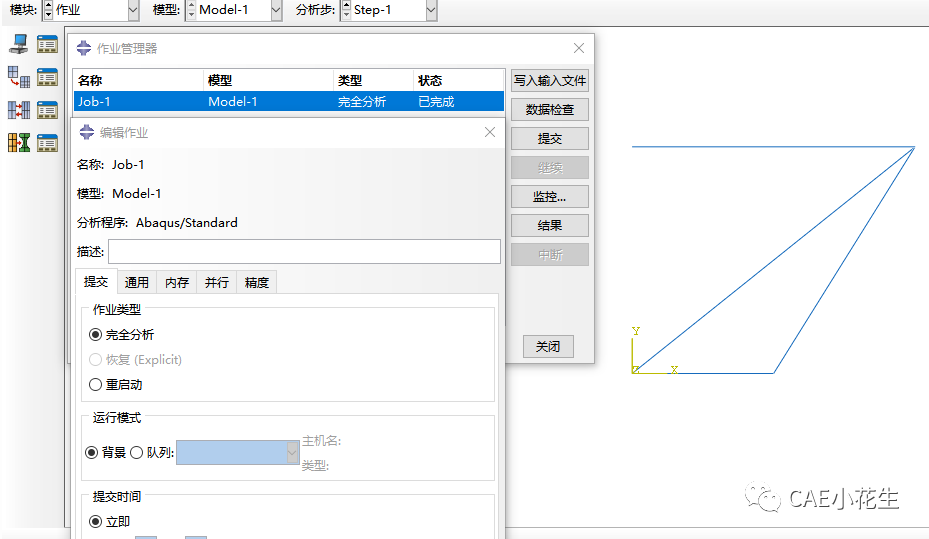Click Create Co-execution icon
Image resolution: width=929 pixels, height=539 pixels.
coord(19,110)
